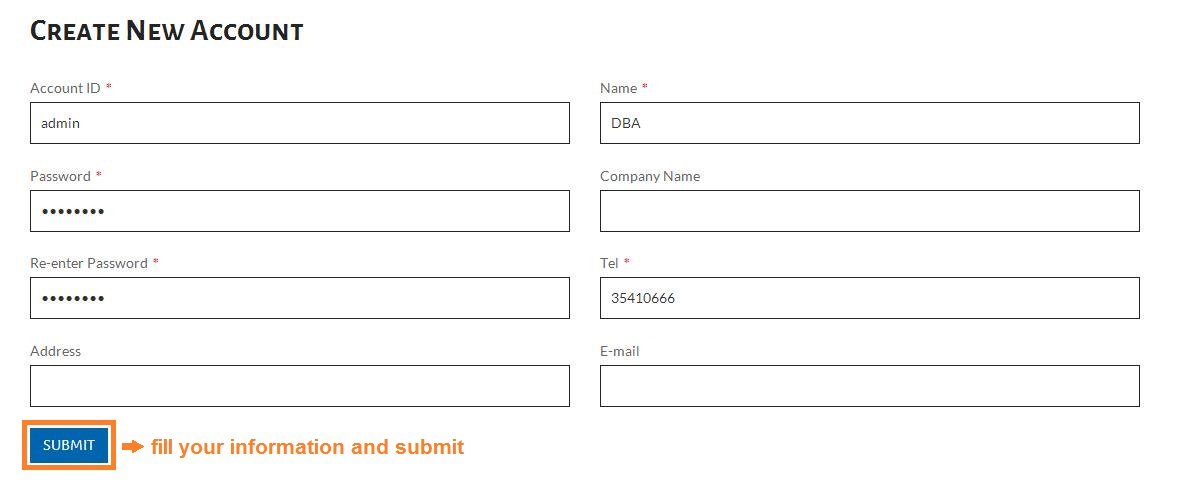Click the Password label text
The height and width of the screenshot is (491, 1178).
[60, 176]
